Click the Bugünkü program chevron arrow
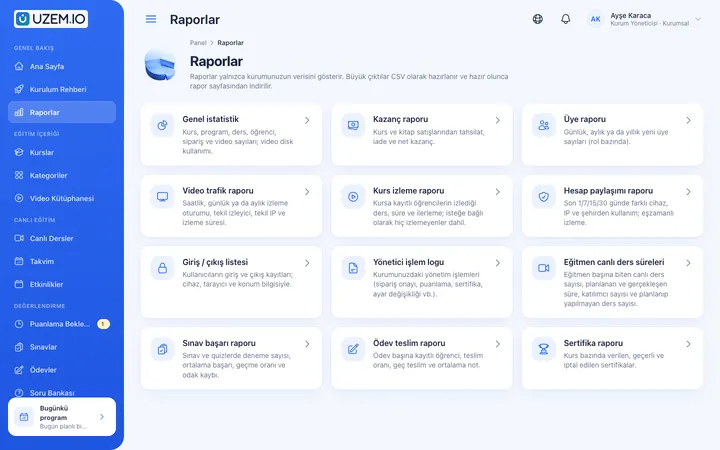 [x=102, y=416]
